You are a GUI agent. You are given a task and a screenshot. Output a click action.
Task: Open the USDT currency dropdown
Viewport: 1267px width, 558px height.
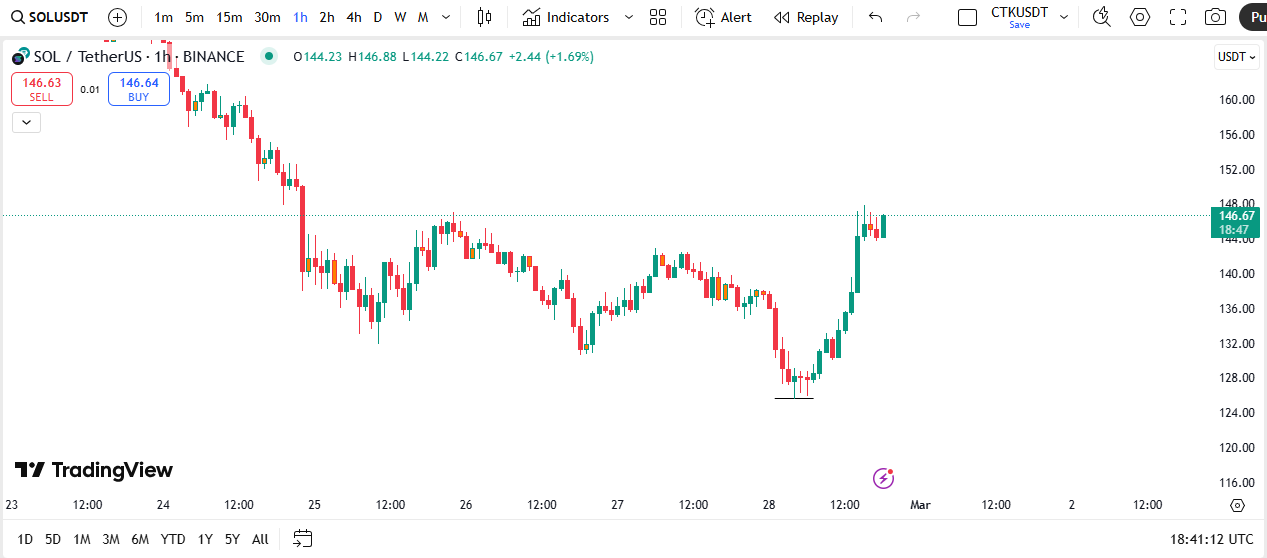coord(1236,57)
